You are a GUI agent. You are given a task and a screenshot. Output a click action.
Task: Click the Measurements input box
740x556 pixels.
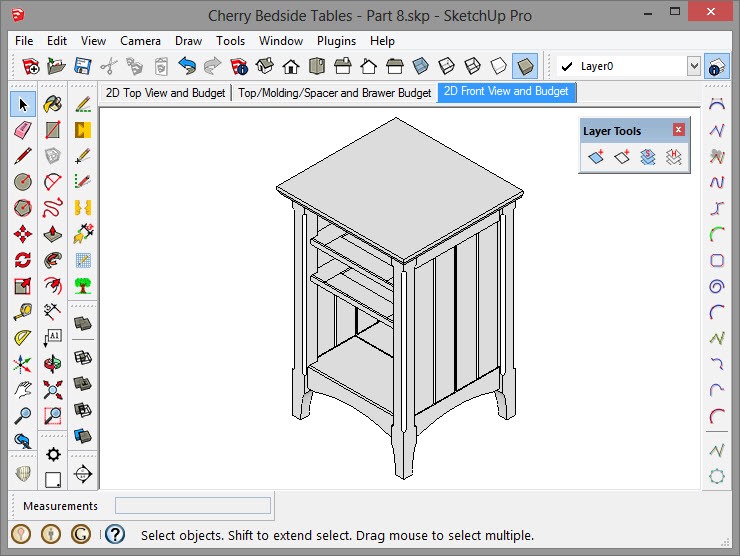193,506
